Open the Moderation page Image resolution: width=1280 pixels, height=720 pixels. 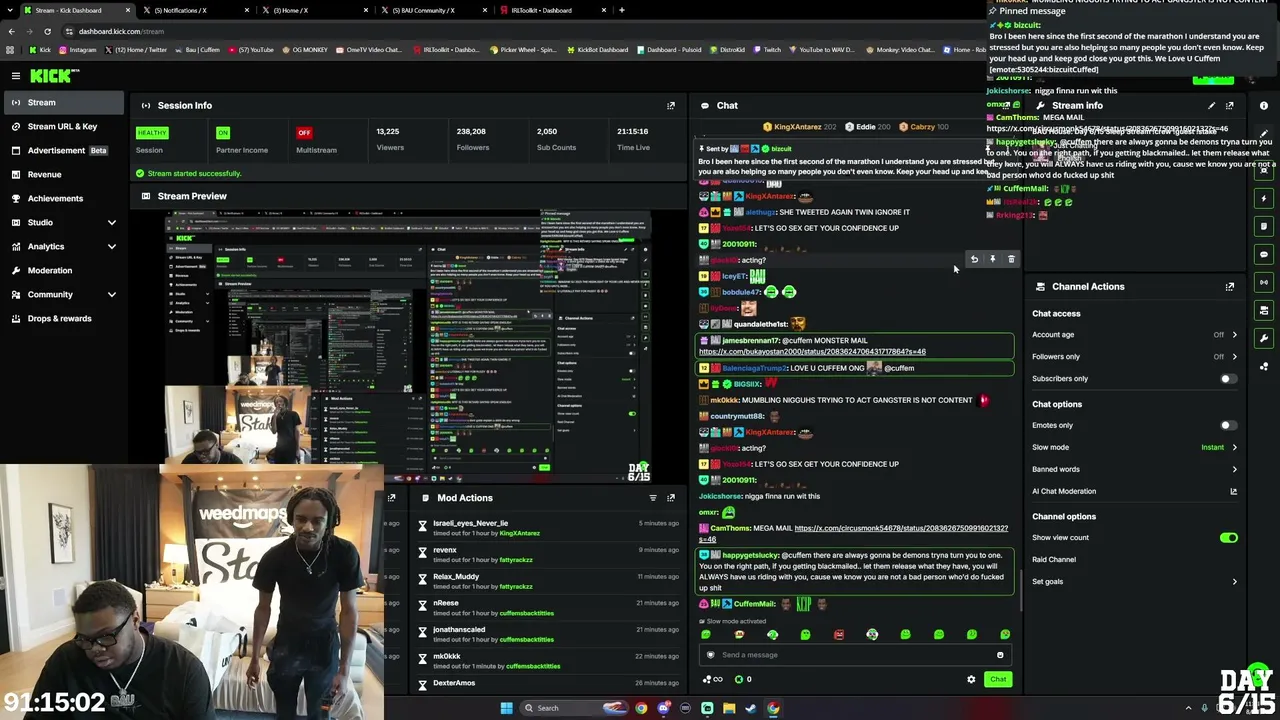[64, 270]
